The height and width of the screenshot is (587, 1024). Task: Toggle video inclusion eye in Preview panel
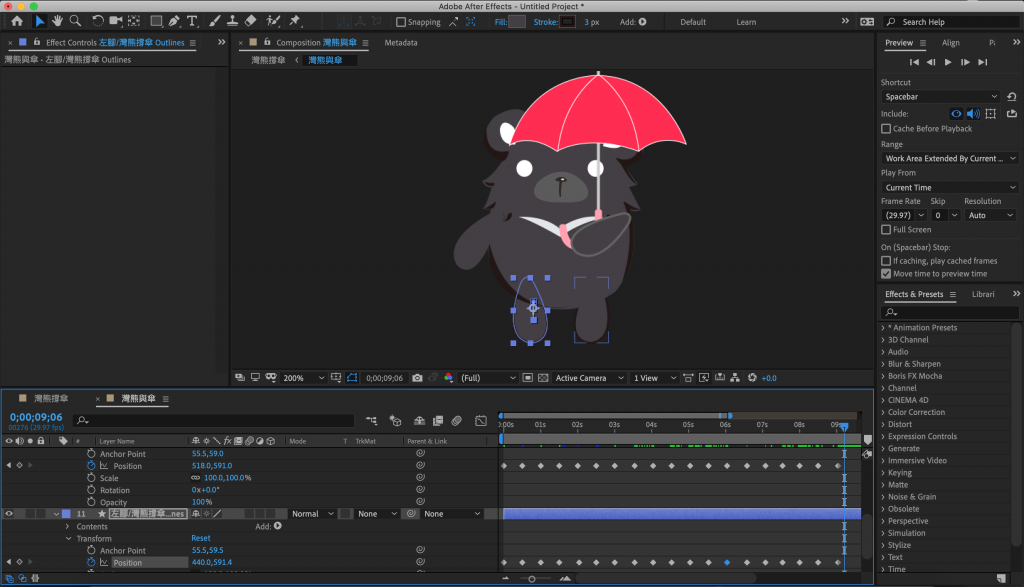tap(956, 114)
